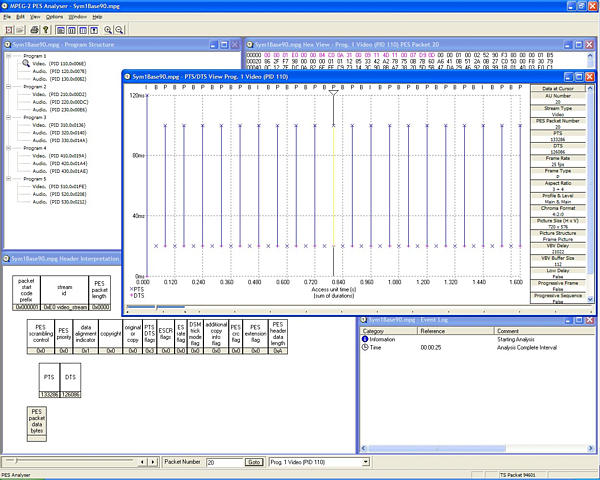Click the Open file toolbar icon
Viewport: 600px width, 480px height.
click(7, 30)
